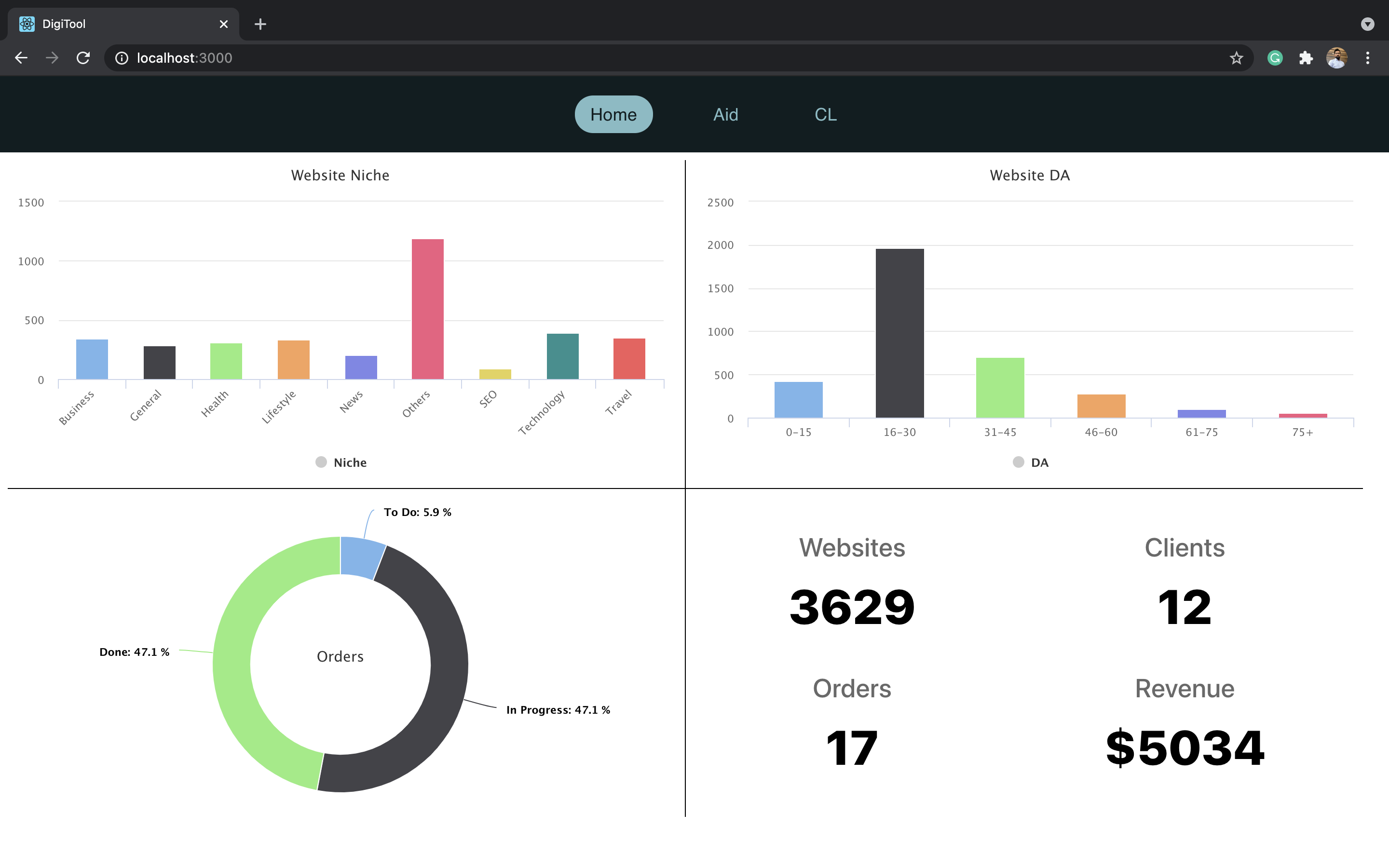Navigate to the Aid page

tap(725, 114)
